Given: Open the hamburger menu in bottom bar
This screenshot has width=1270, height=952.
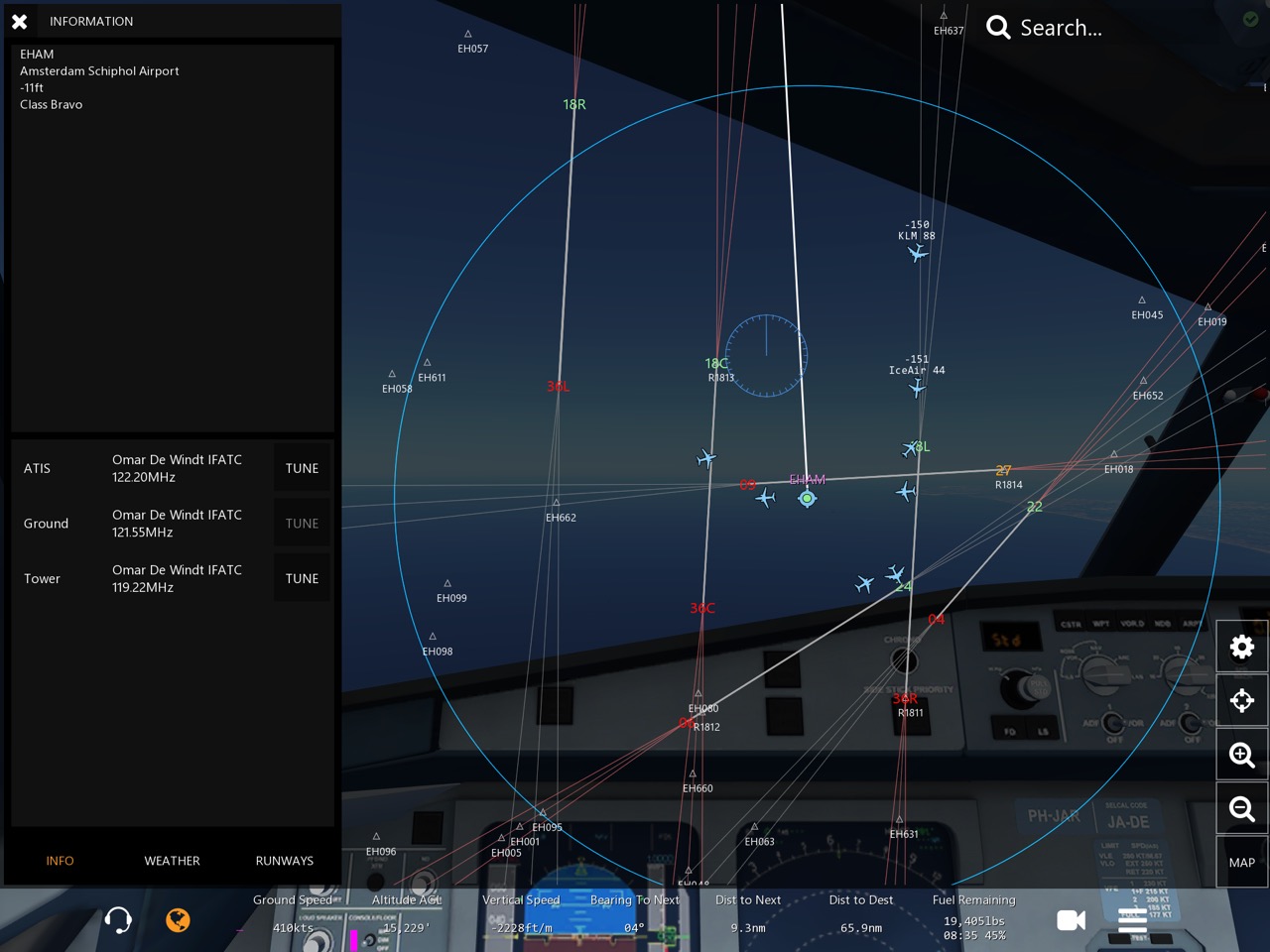Looking at the screenshot, I should tap(1132, 920).
